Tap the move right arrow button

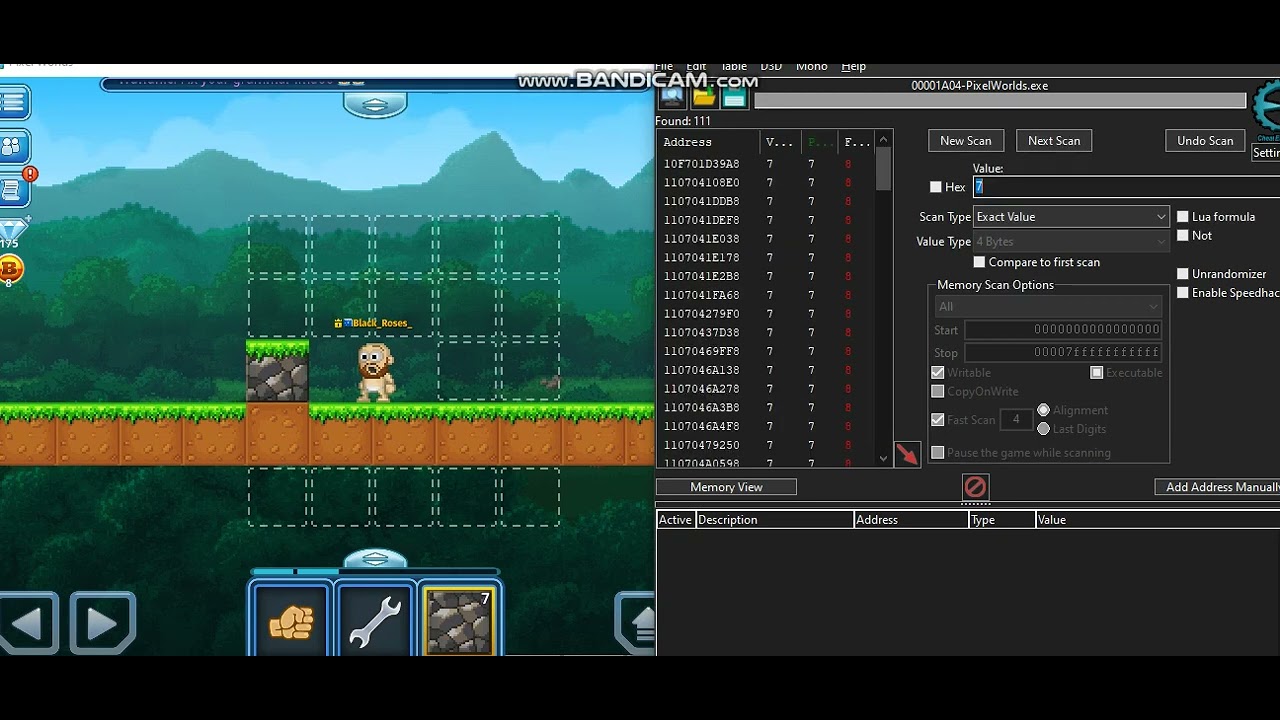102,624
